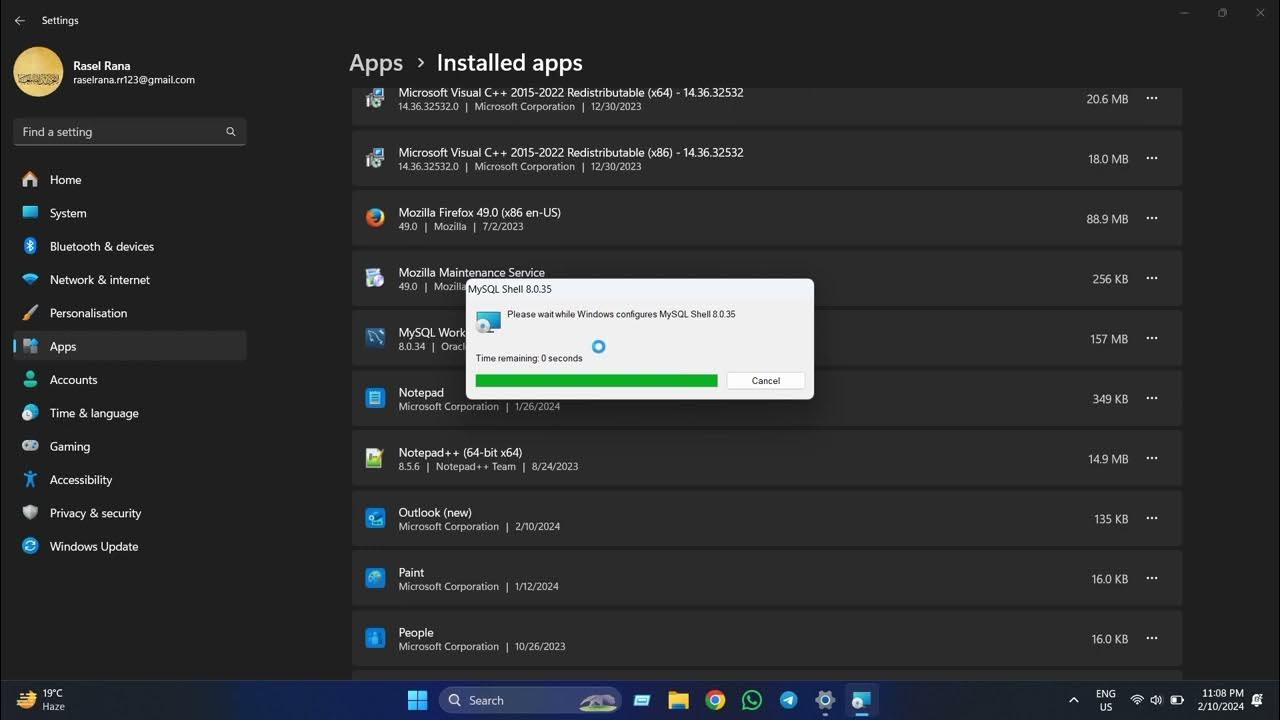
Task: Open the Windows Start menu
Action: 418,700
